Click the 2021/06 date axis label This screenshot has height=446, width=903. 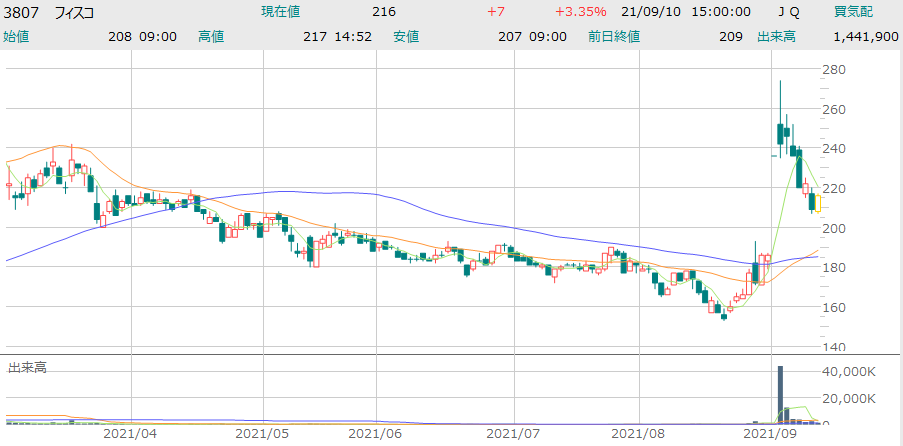377,434
